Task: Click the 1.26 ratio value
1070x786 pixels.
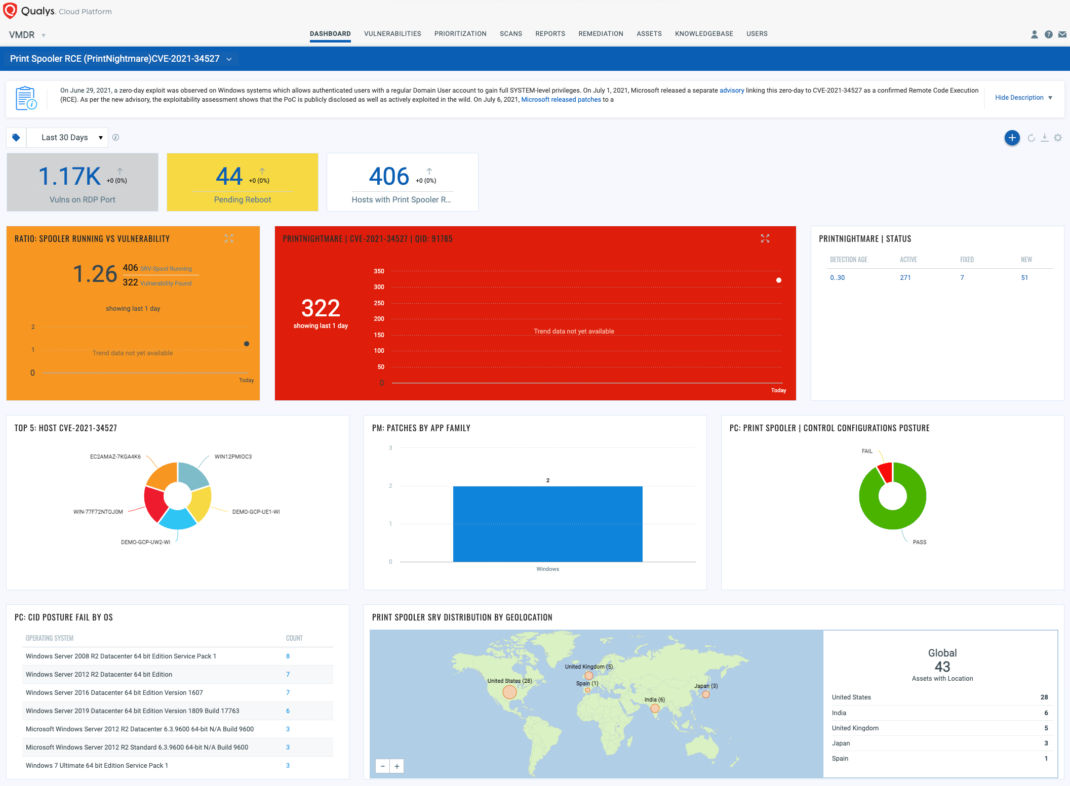Action: [95, 274]
